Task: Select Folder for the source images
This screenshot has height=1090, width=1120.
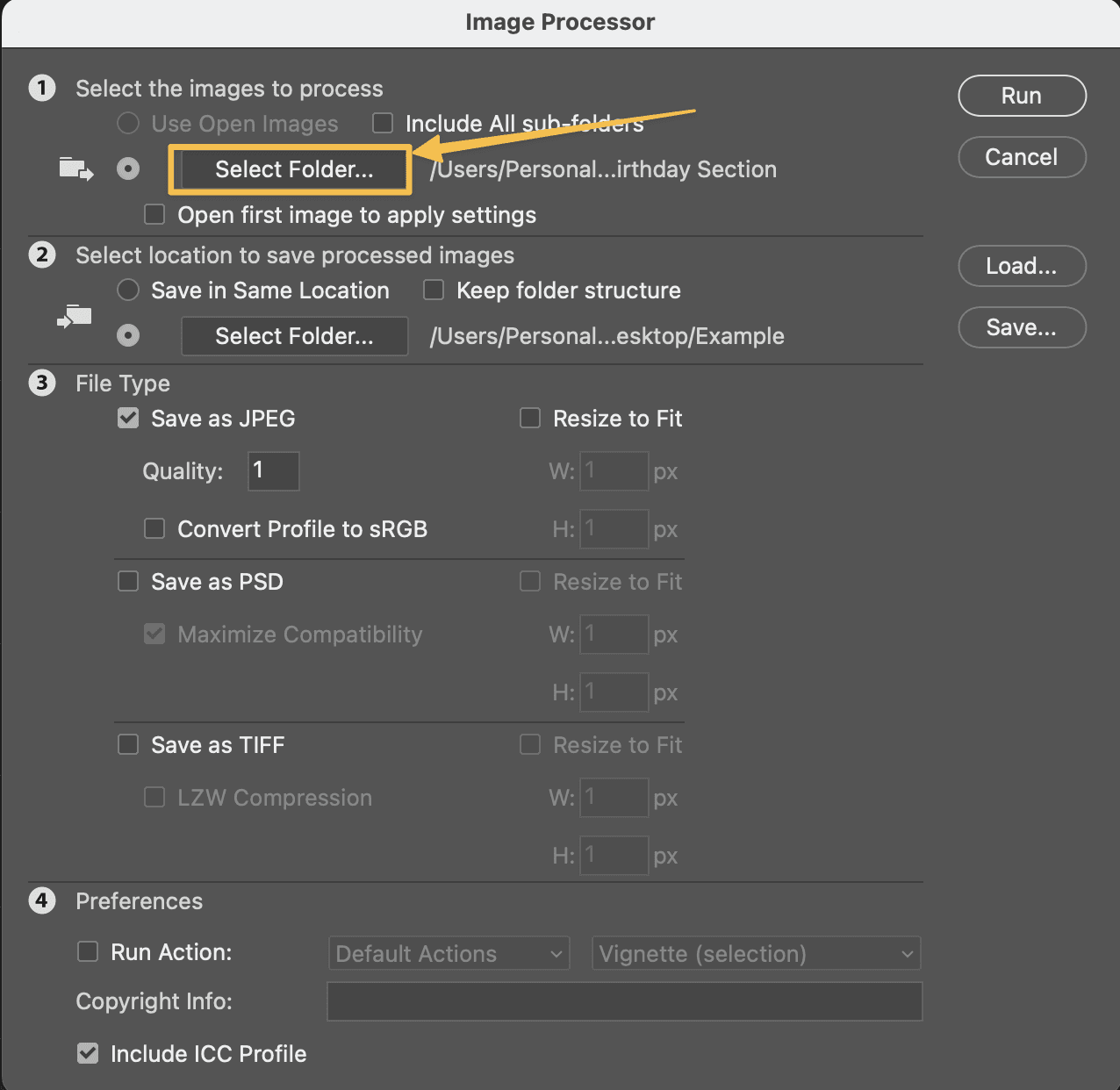Action: (290, 169)
